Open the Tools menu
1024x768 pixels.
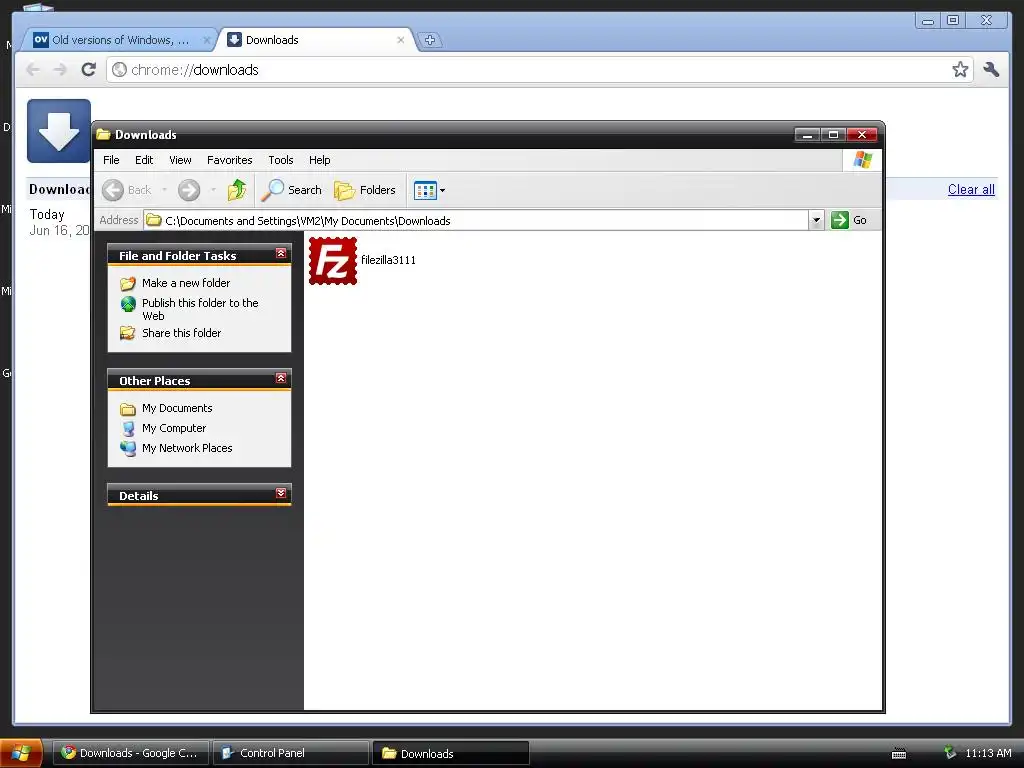[x=281, y=160]
